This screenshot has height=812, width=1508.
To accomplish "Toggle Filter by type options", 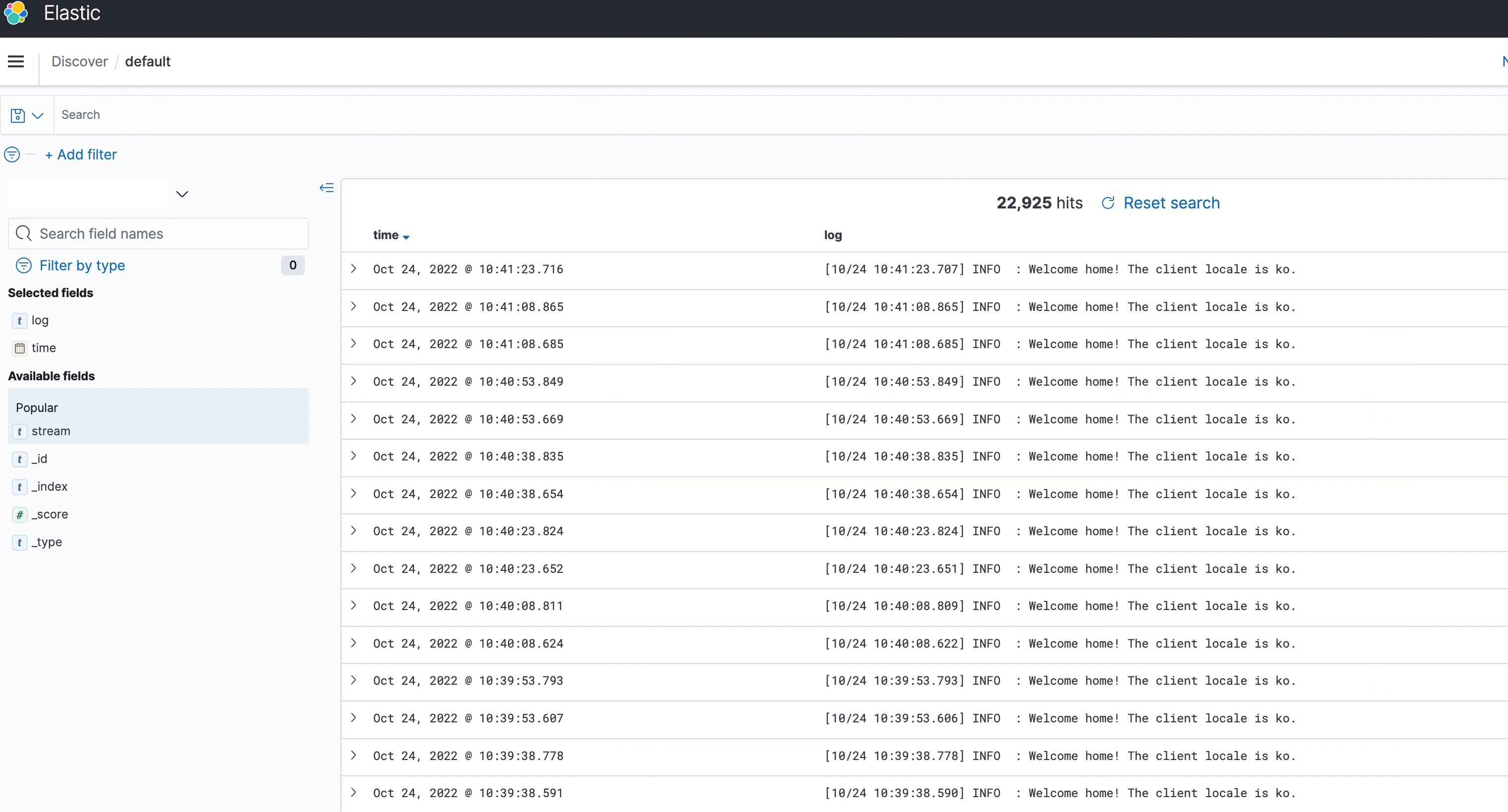I will [x=82, y=266].
